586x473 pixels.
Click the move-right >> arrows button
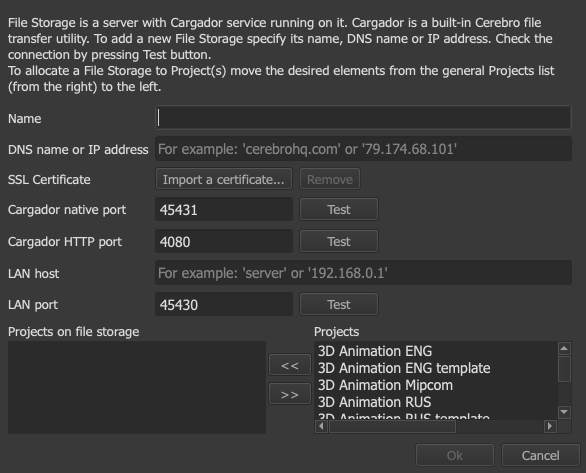(x=290, y=394)
